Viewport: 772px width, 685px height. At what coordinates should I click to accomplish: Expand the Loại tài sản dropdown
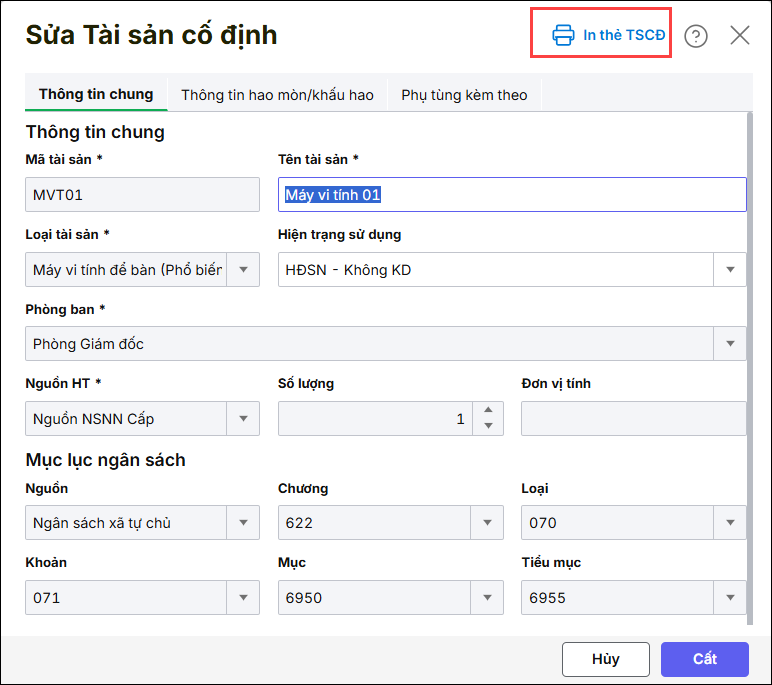pyautogui.click(x=243, y=270)
